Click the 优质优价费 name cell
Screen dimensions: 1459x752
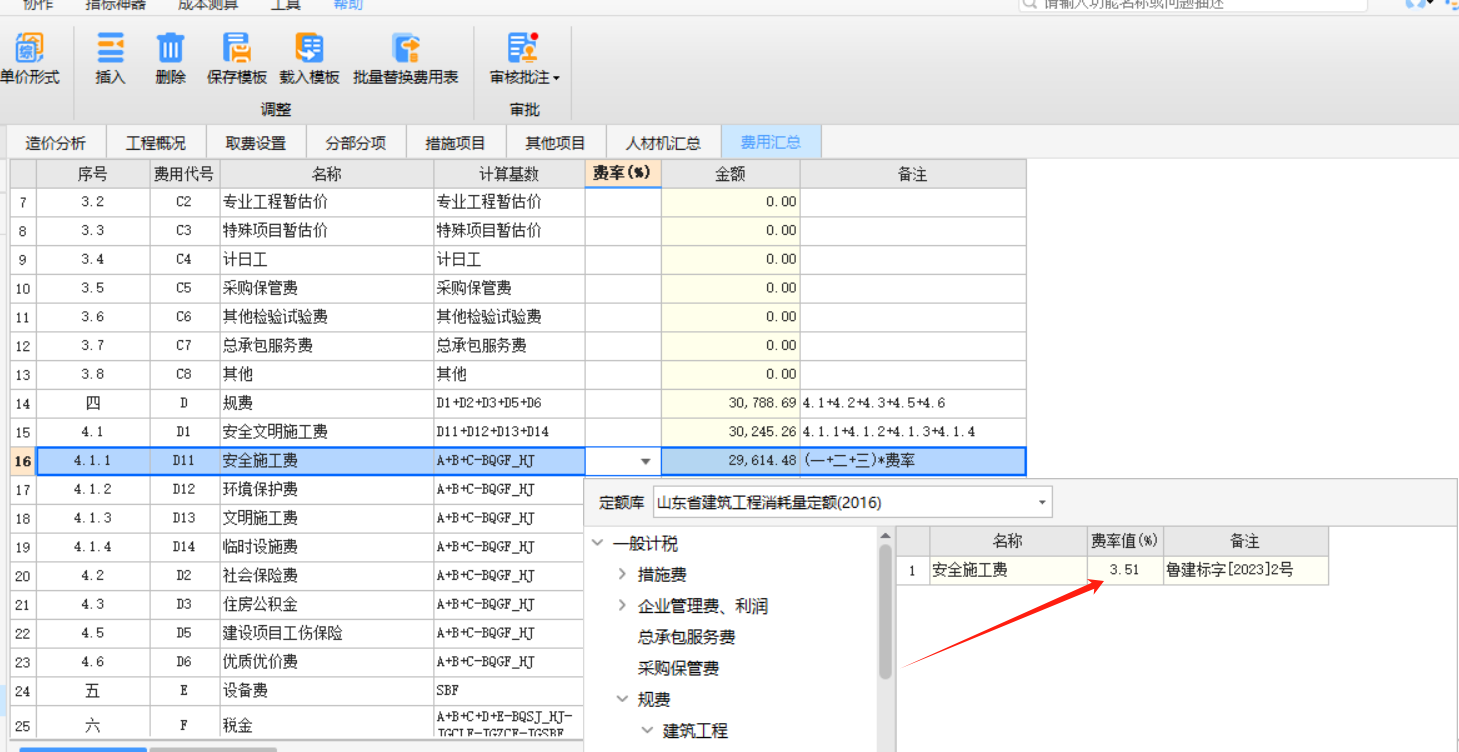click(x=327, y=662)
